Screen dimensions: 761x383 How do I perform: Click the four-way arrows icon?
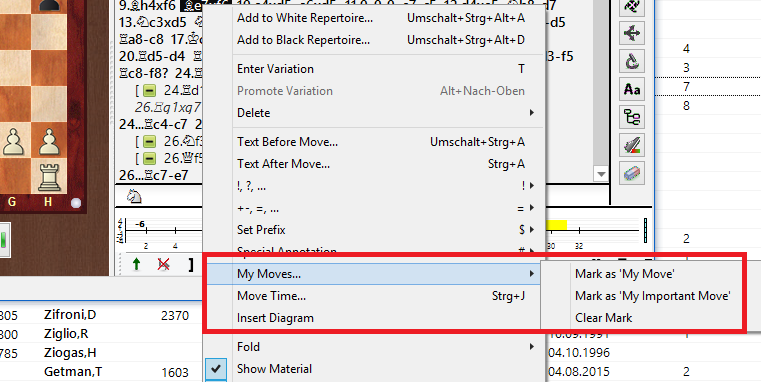631,33
